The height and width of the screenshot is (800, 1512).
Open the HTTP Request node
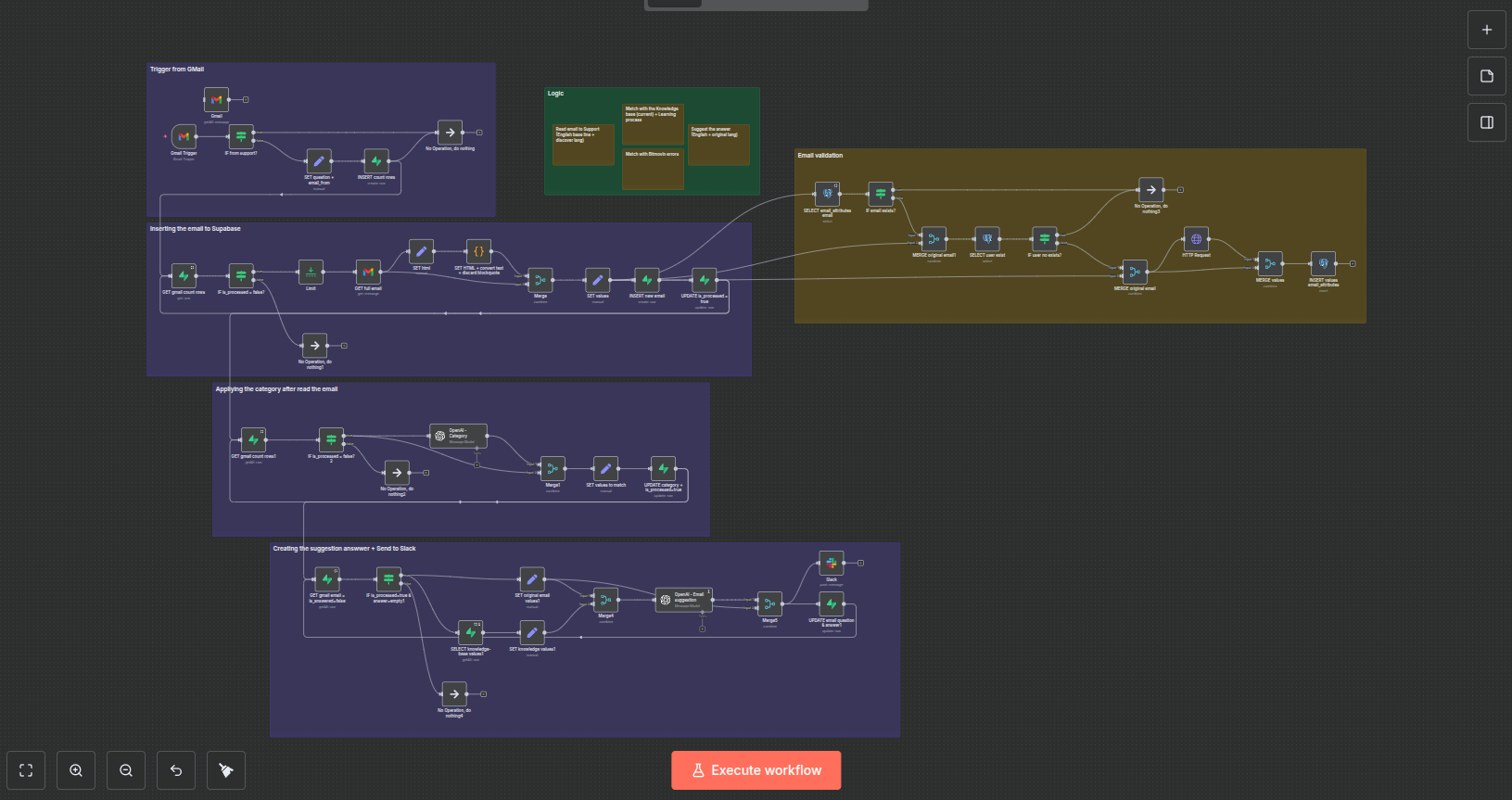click(x=1196, y=239)
